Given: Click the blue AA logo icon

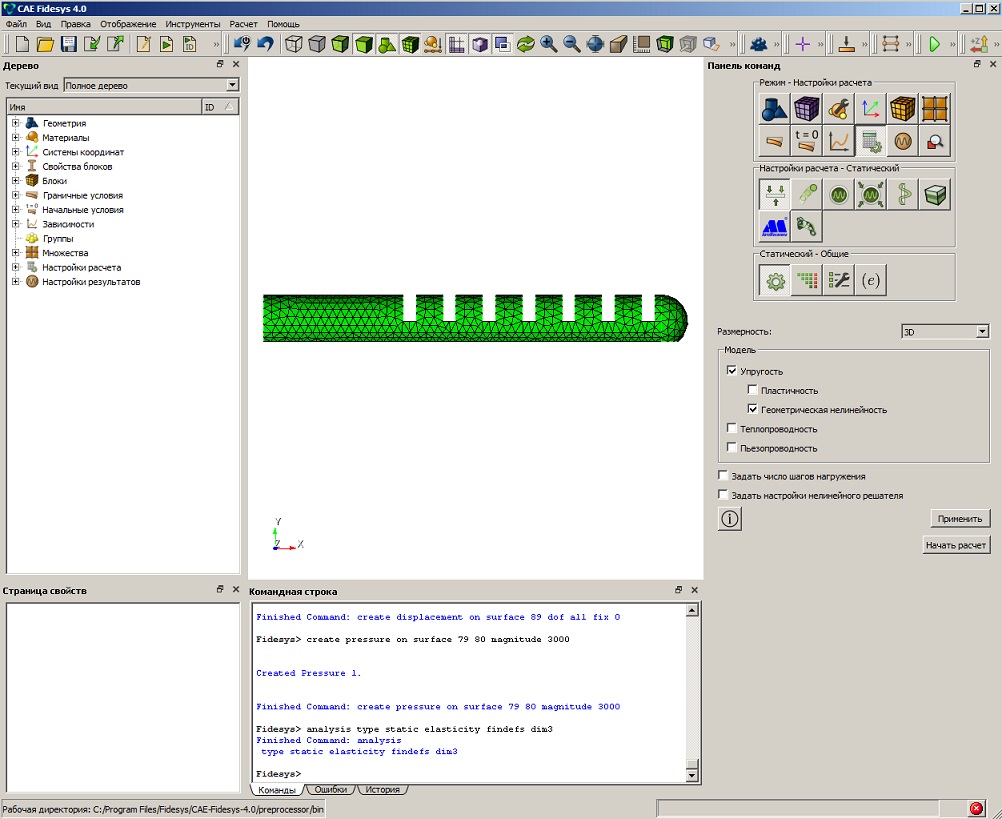Looking at the screenshot, I should tap(775, 226).
